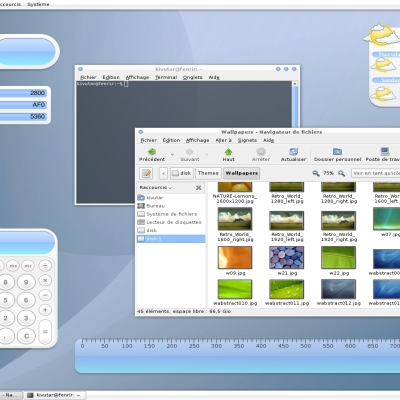
Task: Open Dossier personnel home folder icon
Action: pyautogui.click(x=337, y=152)
